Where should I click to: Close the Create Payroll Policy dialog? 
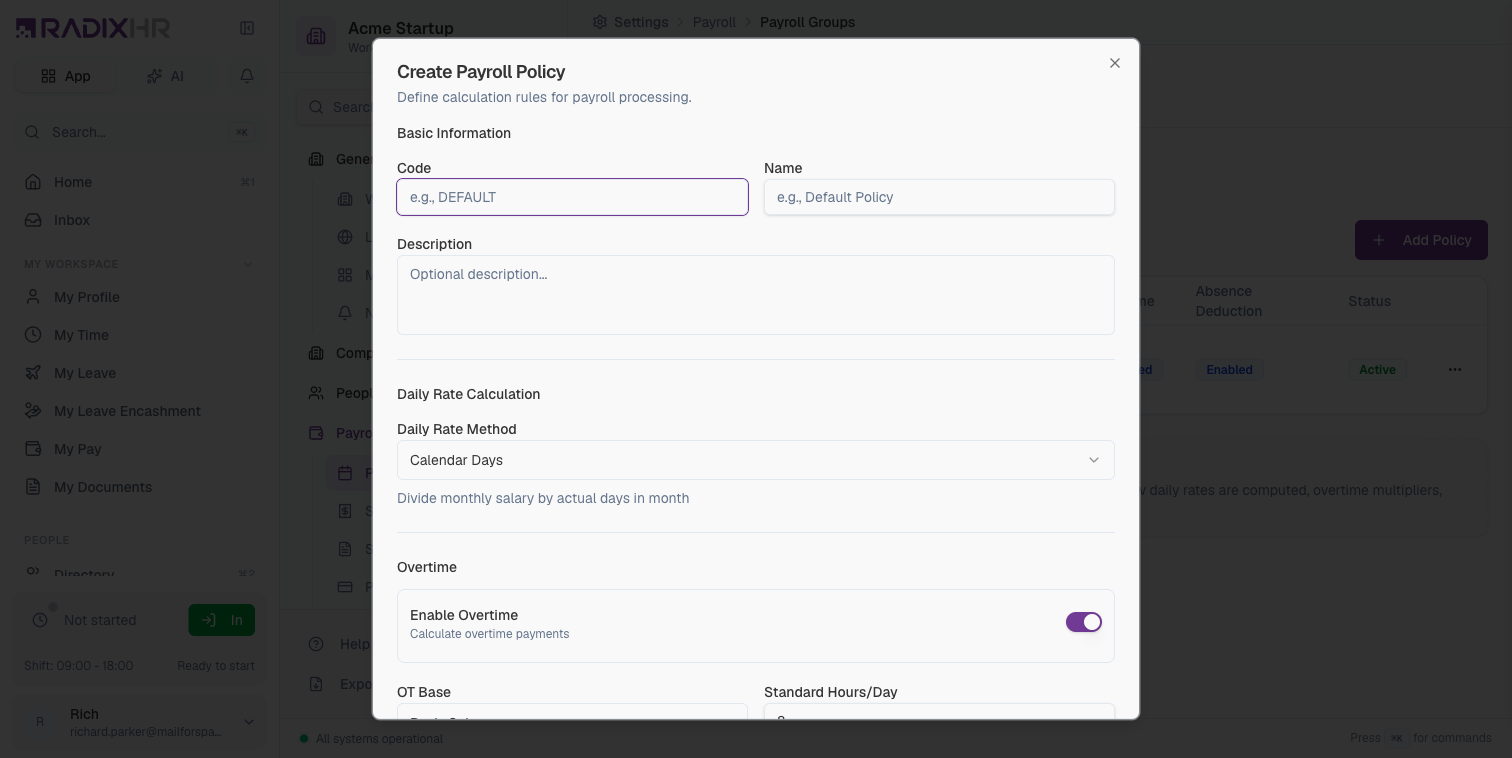click(1115, 63)
